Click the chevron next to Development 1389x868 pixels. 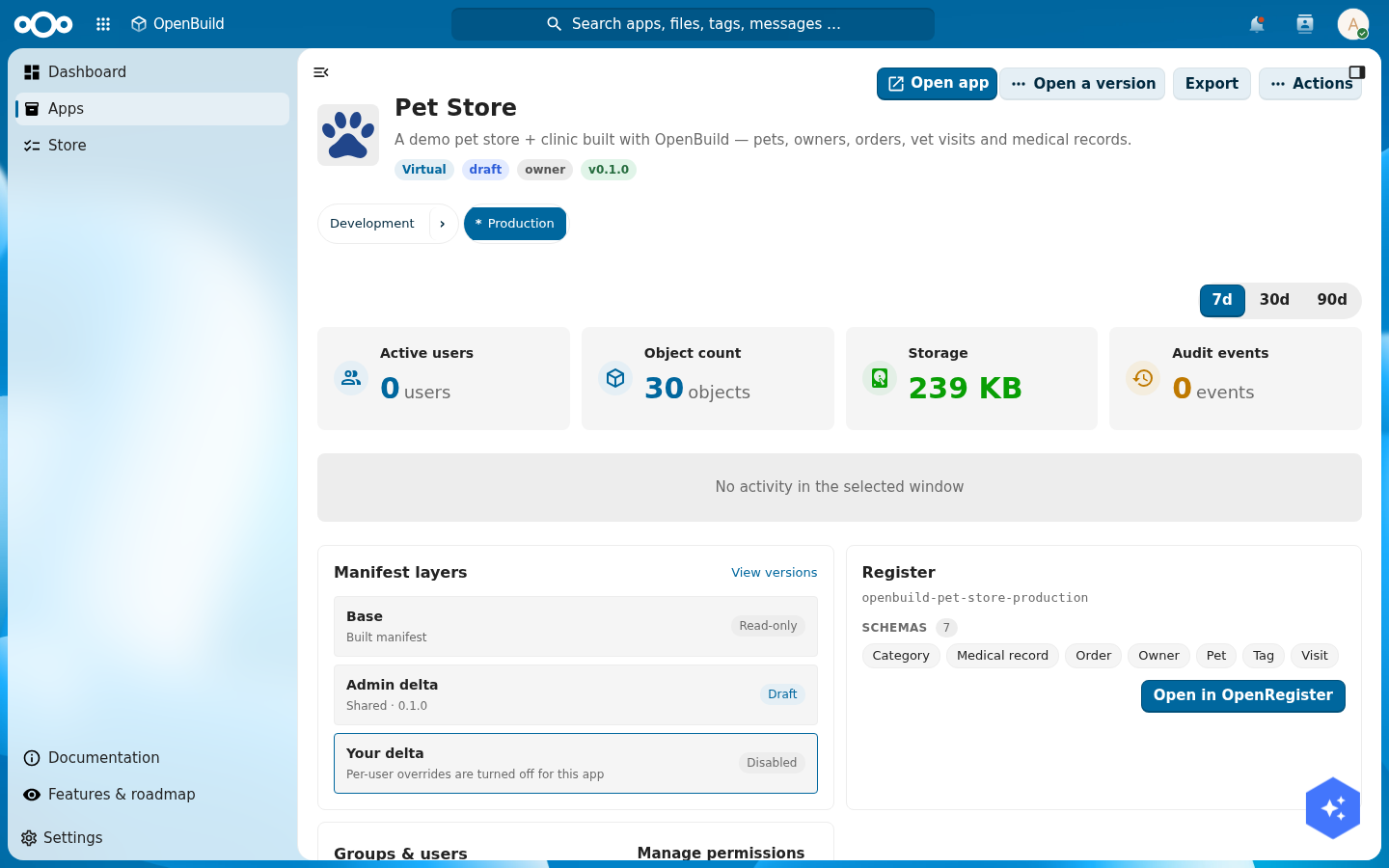click(x=443, y=224)
